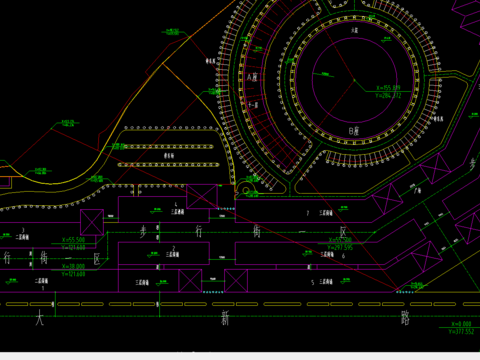Click the circle center point marker
Viewport: 480px width, 360px height.
click(354, 80)
